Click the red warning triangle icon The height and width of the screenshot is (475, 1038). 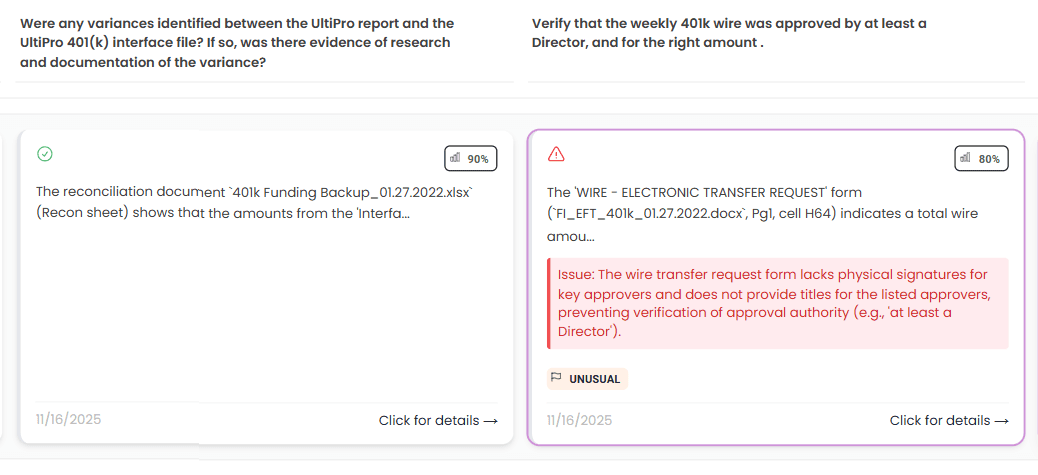coord(556,154)
